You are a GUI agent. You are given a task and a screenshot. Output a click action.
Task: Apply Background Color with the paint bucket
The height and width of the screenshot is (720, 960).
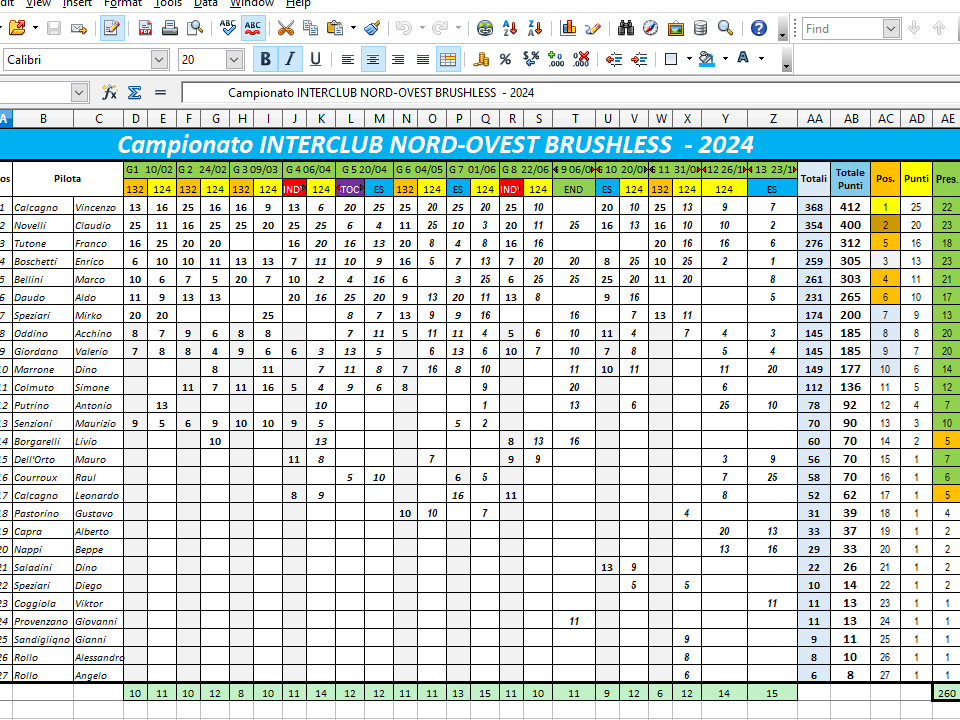707,59
